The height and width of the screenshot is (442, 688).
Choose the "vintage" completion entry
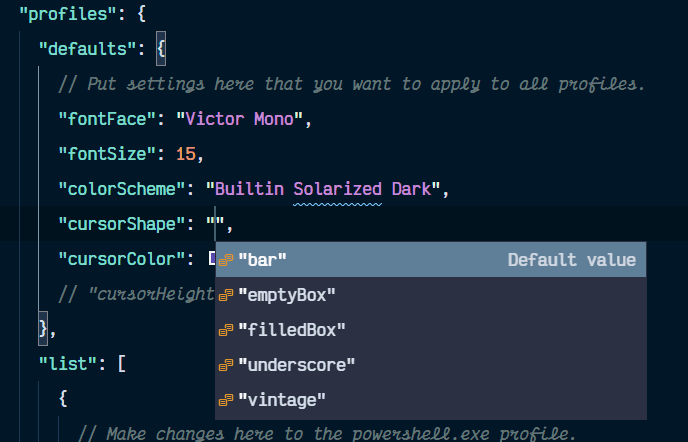[282, 400]
